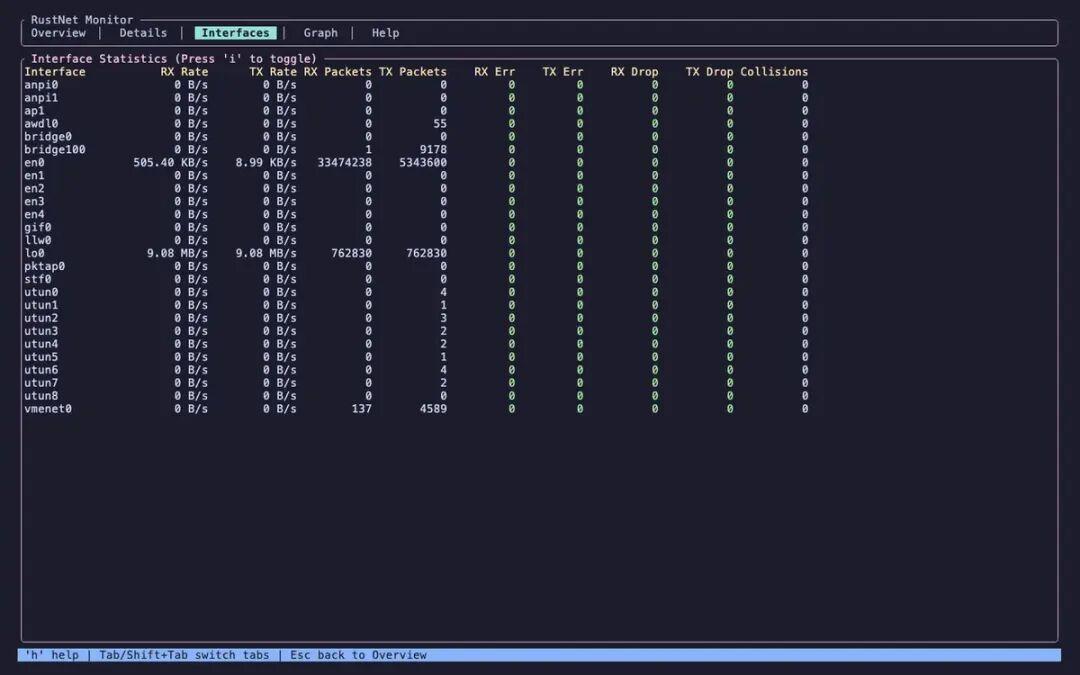Click lo0 RX Rate 9.08 MB/s
The image size is (1080, 675).
pos(177,253)
